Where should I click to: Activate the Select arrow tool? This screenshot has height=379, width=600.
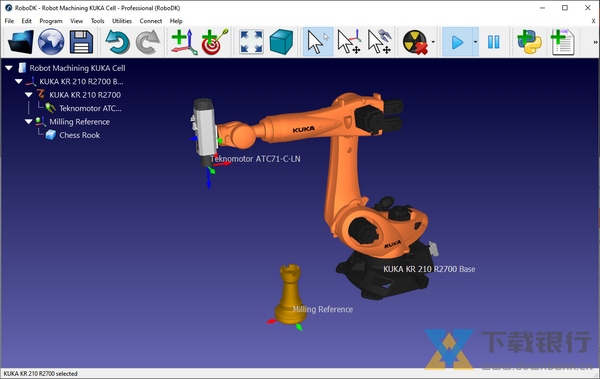[318, 42]
